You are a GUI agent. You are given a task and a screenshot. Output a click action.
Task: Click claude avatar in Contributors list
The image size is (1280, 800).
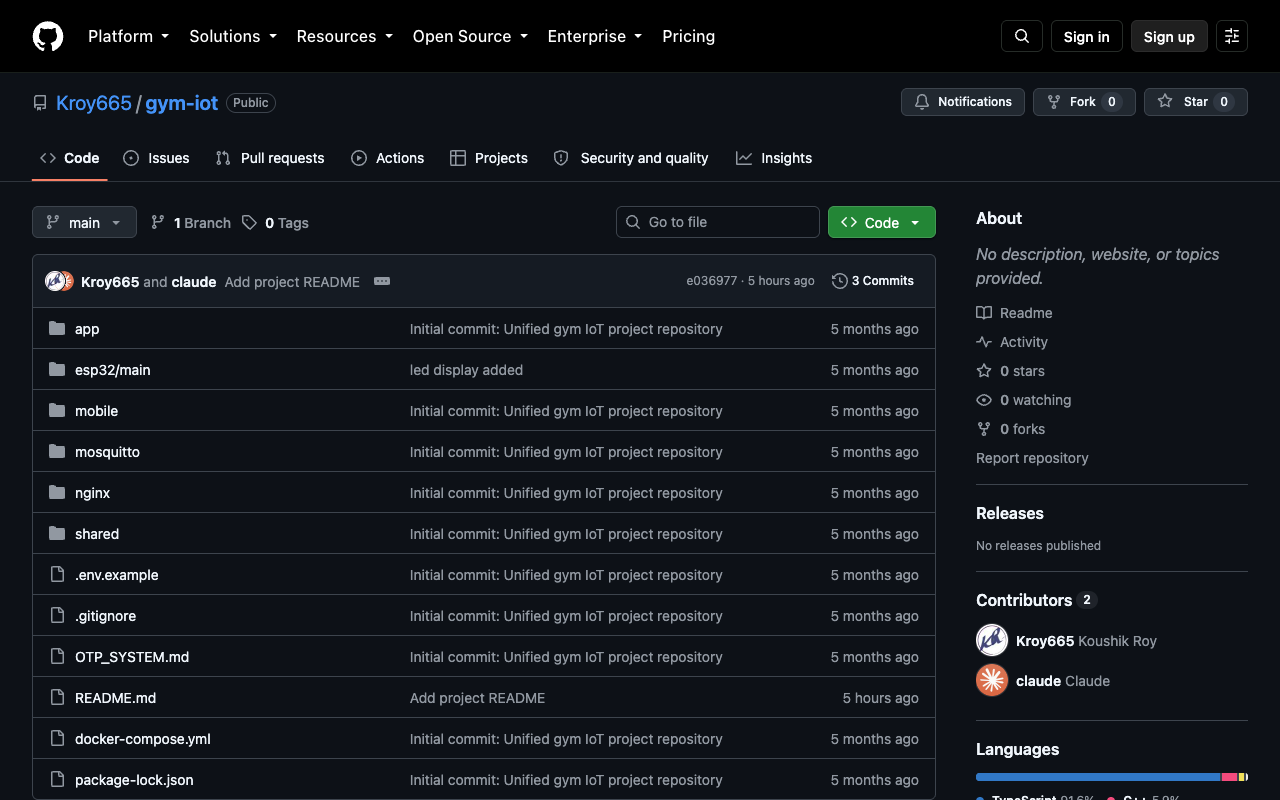[992, 680]
